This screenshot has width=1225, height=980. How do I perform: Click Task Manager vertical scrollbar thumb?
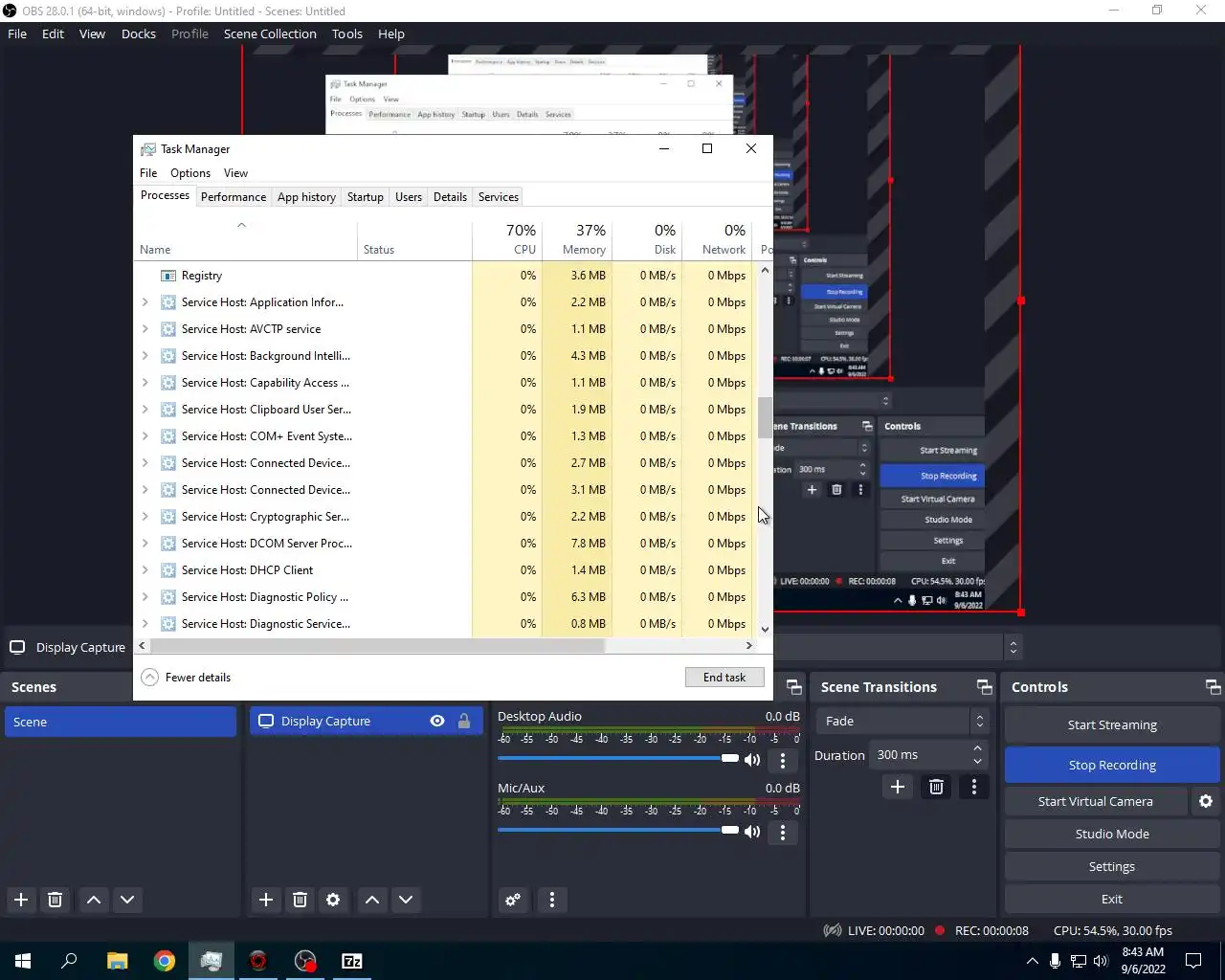(x=765, y=417)
